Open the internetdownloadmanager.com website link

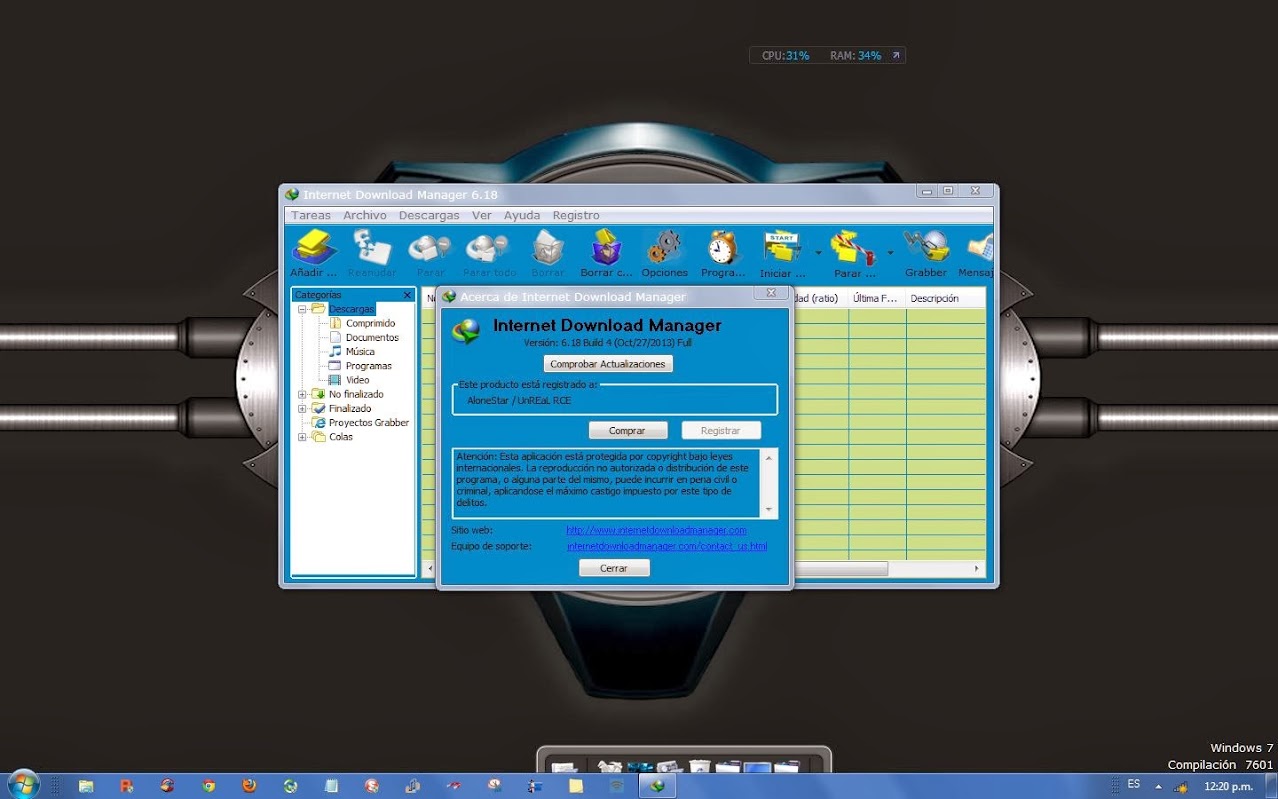tap(656, 530)
